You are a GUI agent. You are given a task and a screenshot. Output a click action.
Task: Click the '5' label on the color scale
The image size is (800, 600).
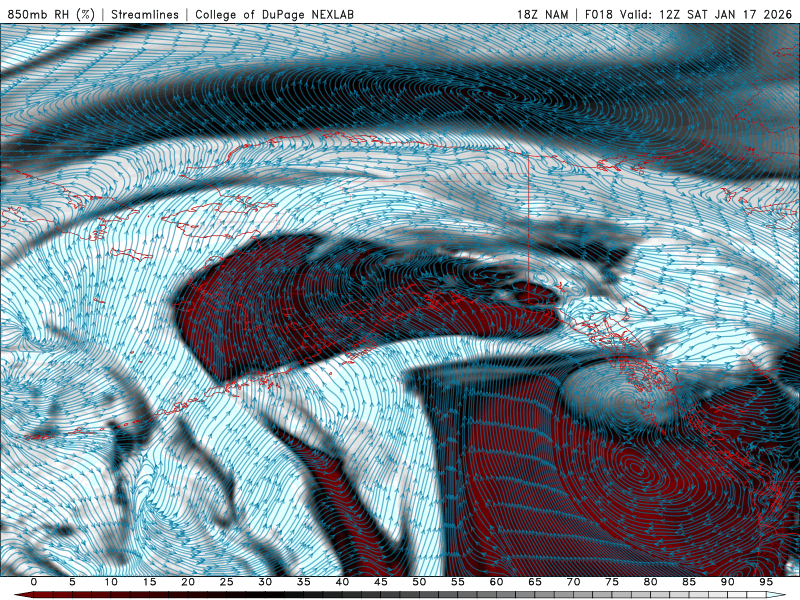coord(72,582)
